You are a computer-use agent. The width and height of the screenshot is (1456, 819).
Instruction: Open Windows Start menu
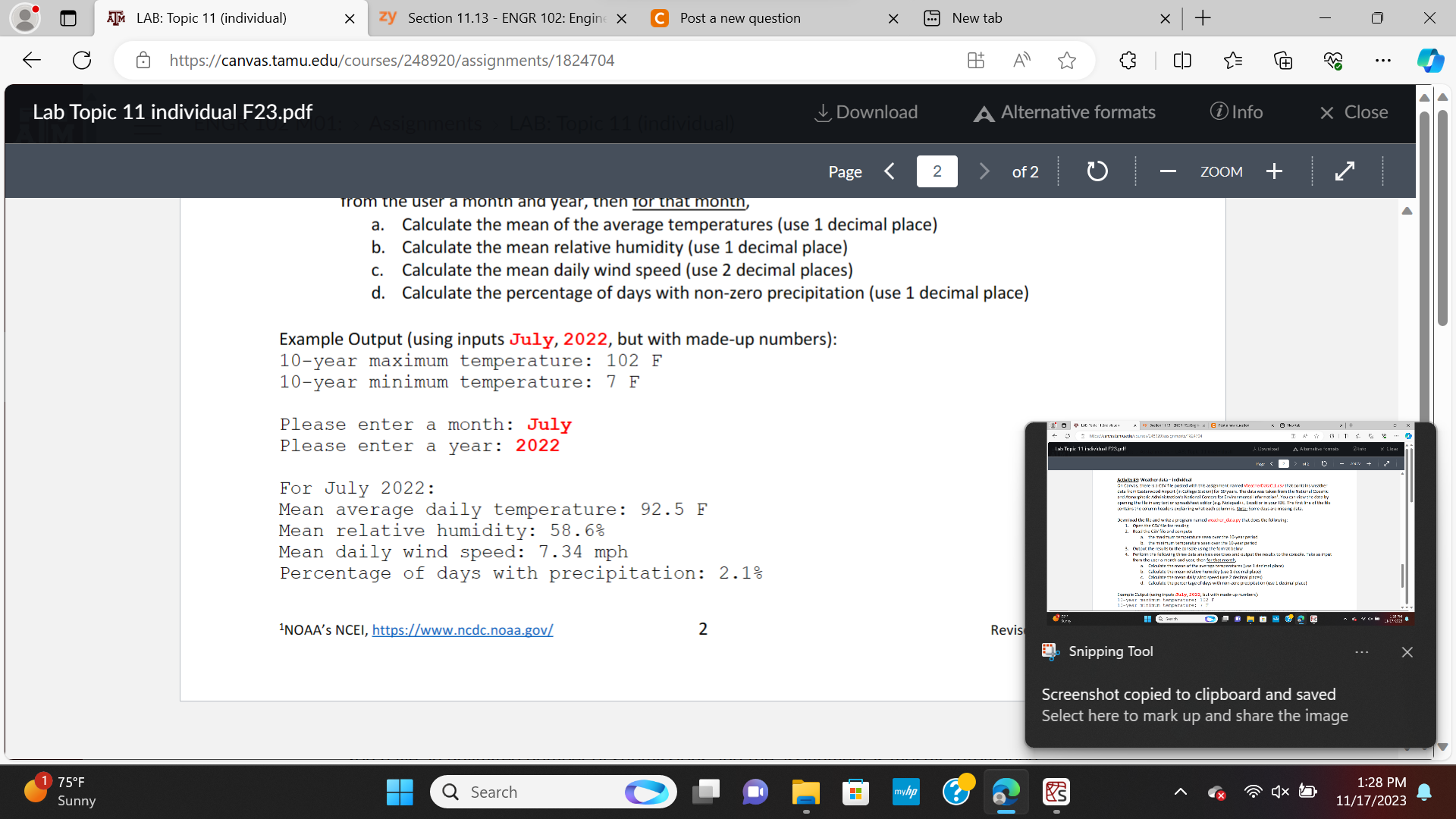[400, 792]
